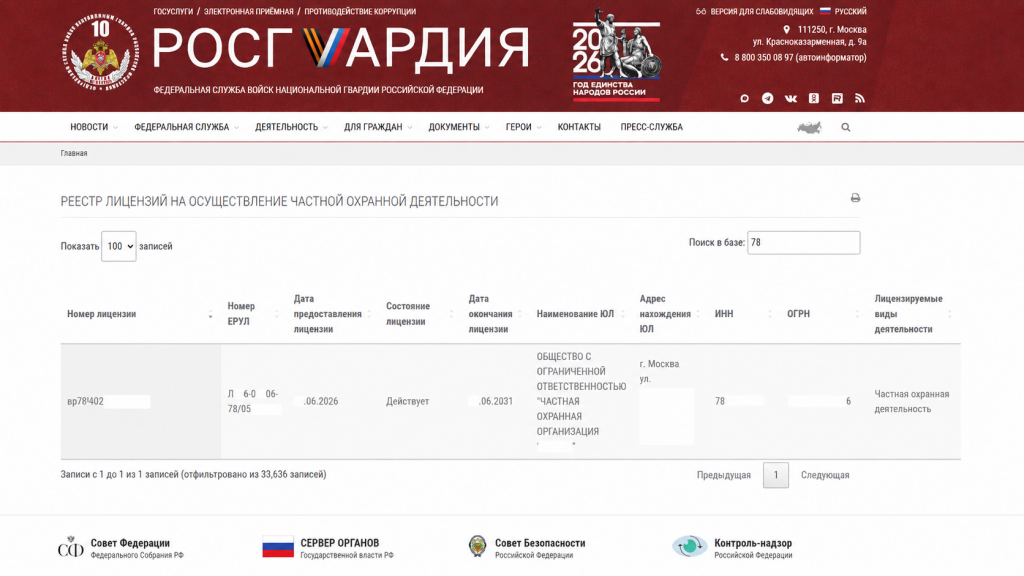
Task: Sort by the ОГРН column header
Action: 824,314
